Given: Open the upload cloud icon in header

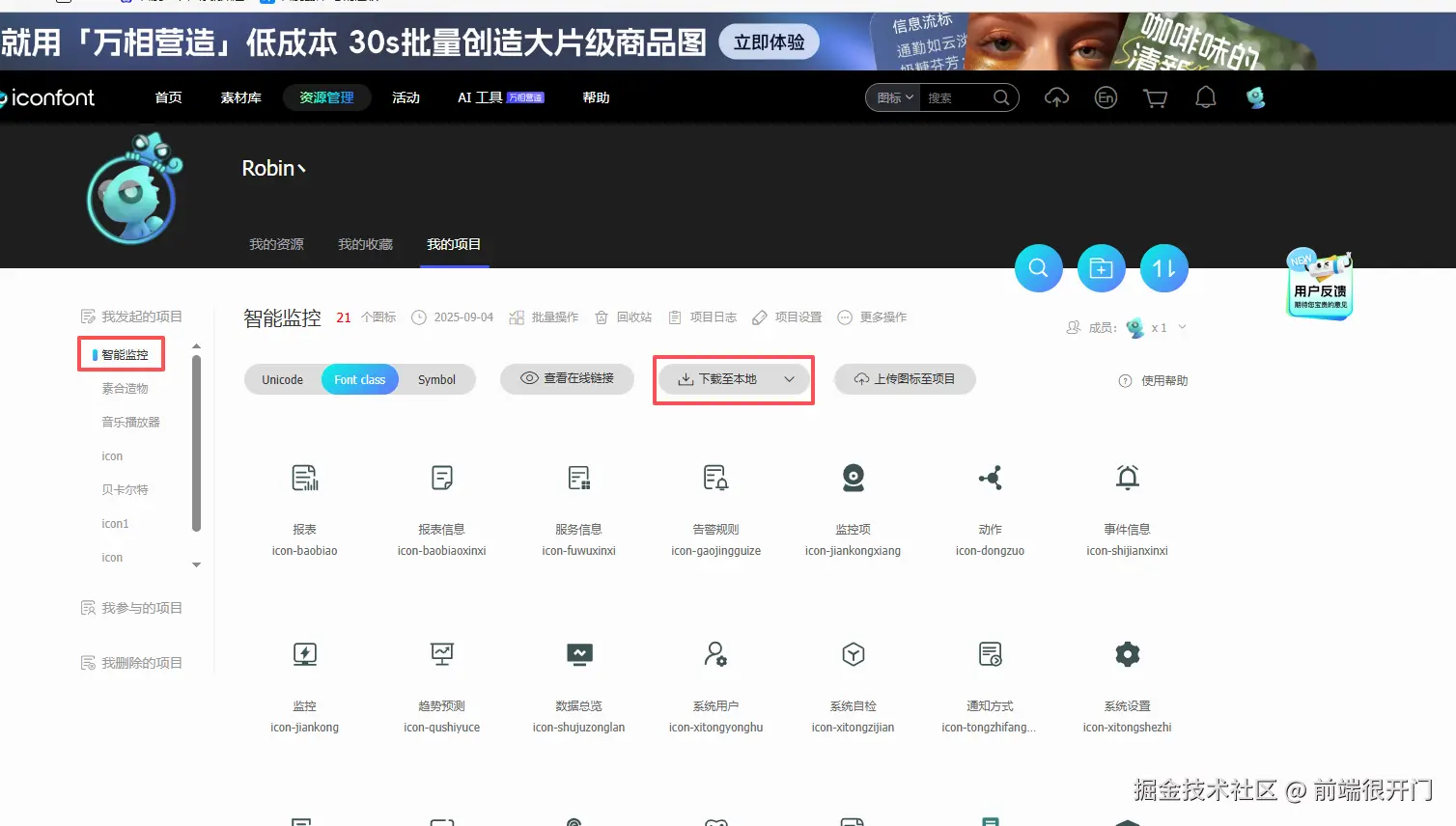Looking at the screenshot, I should (x=1057, y=97).
